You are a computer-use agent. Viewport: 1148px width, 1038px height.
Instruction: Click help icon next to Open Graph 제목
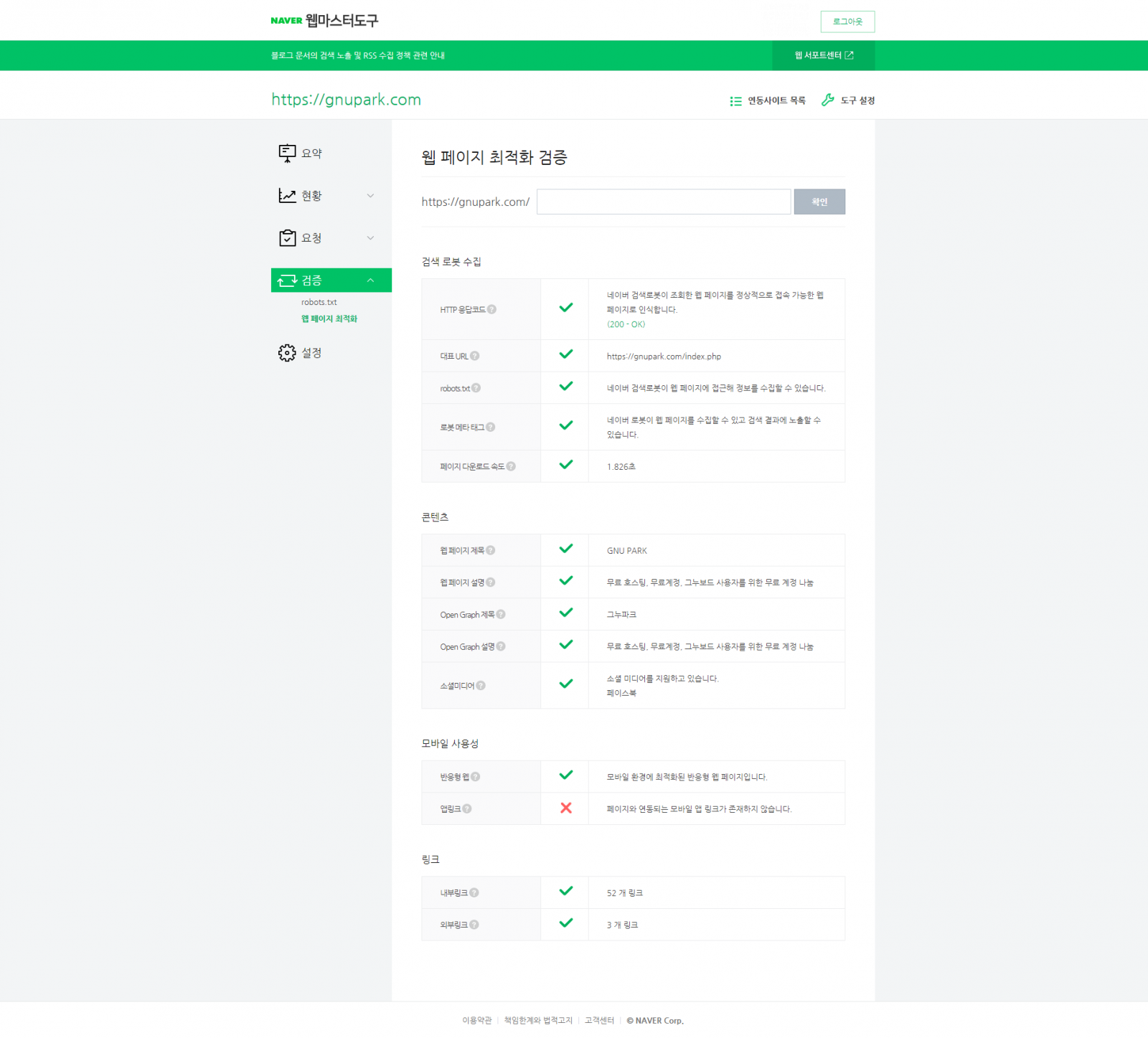coord(501,615)
